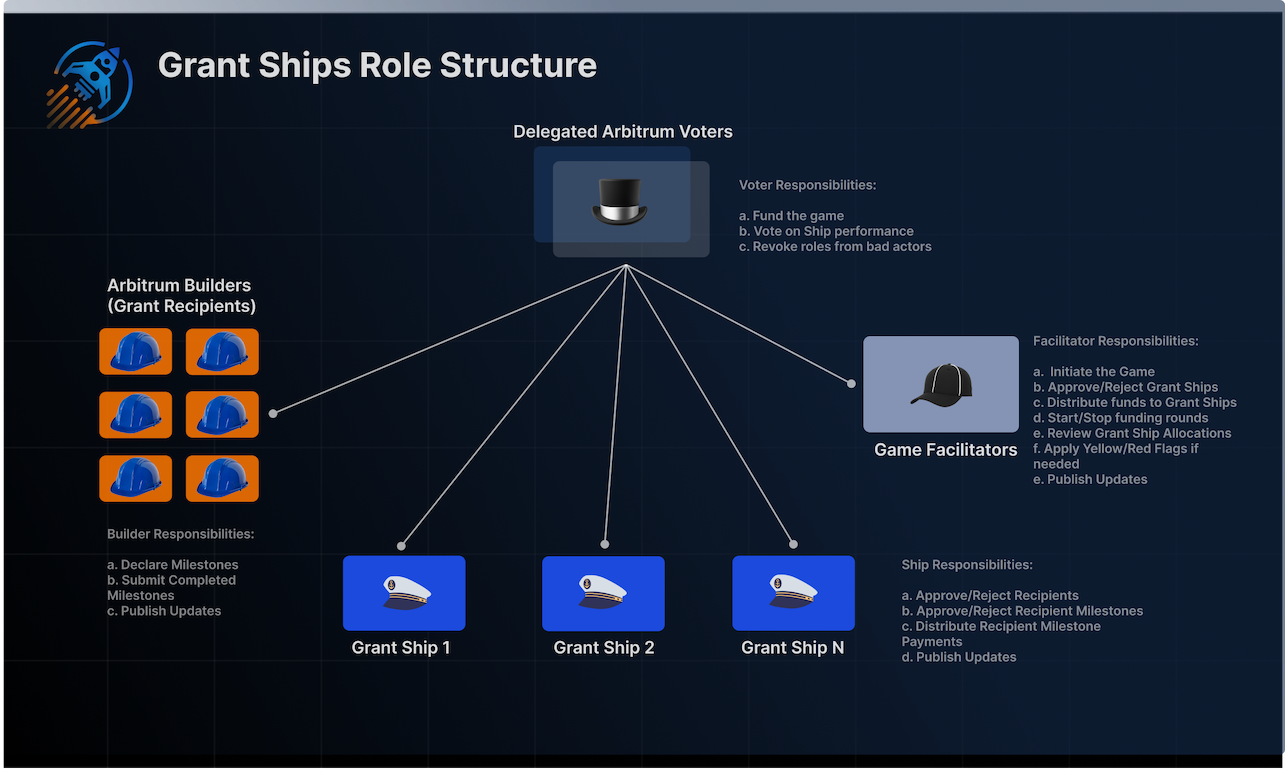
Task: Click the "Game Facilitators" label
Action: click(x=946, y=450)
